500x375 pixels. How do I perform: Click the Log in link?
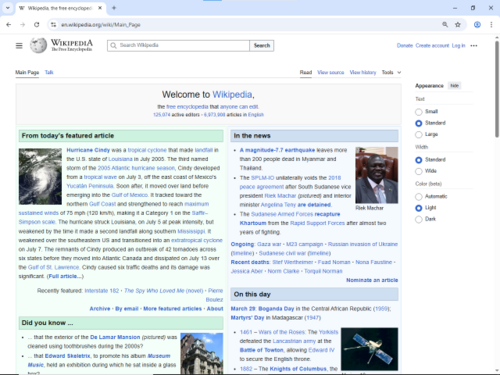(x=458, y=46)
